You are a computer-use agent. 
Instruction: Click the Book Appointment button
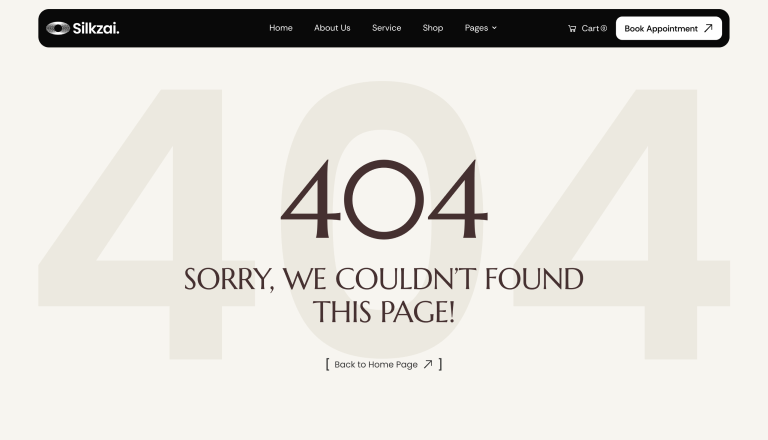669,28
